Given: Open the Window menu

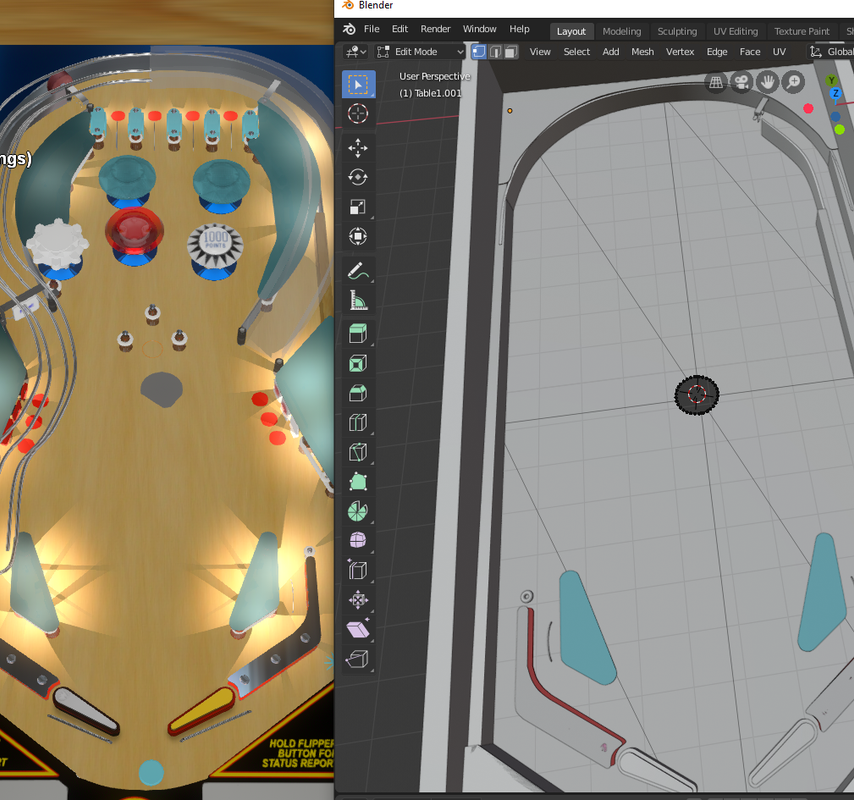Looking at the screenshot, I should [479, 29].
